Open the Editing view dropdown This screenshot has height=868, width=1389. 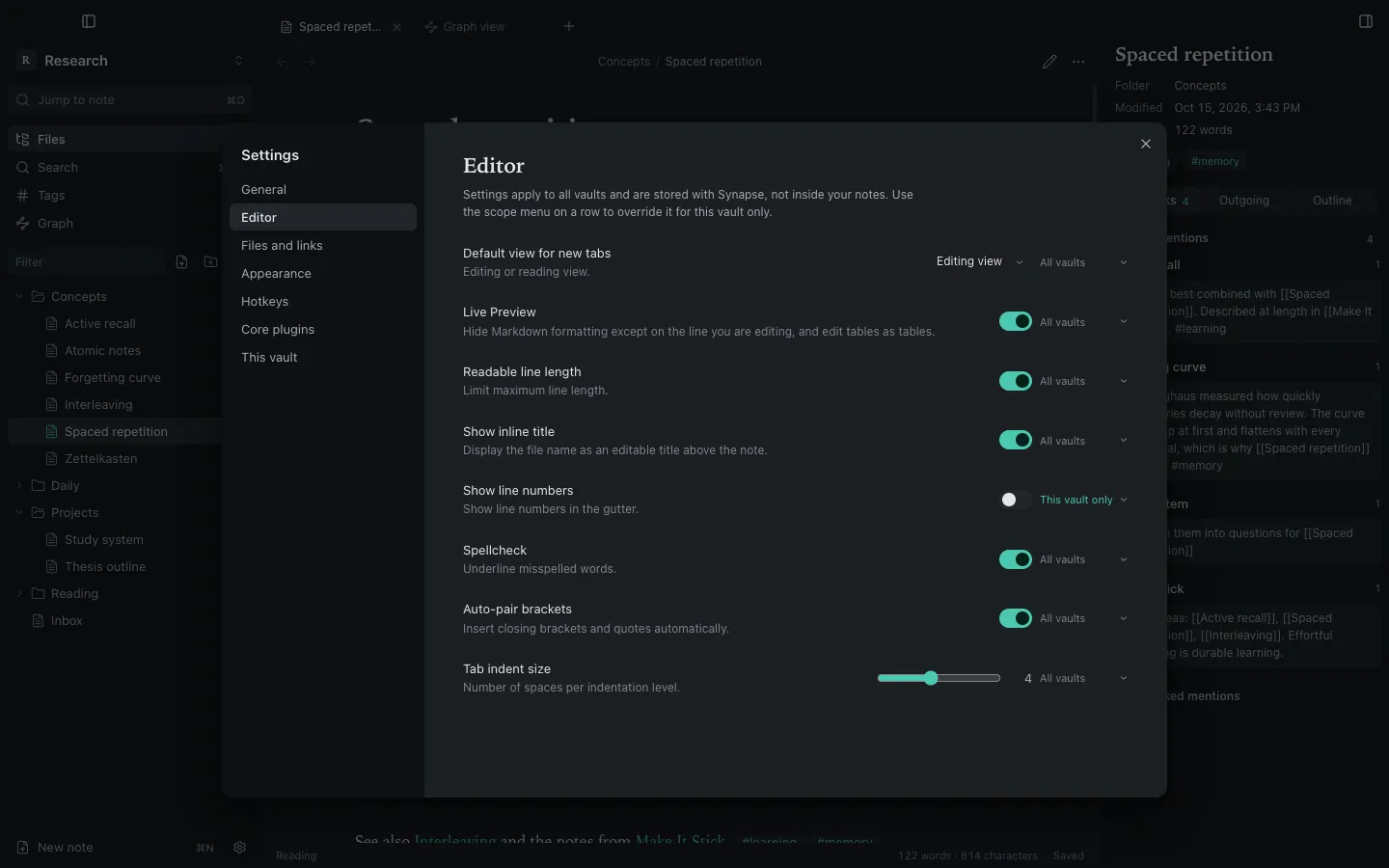(x=980, y=262)
